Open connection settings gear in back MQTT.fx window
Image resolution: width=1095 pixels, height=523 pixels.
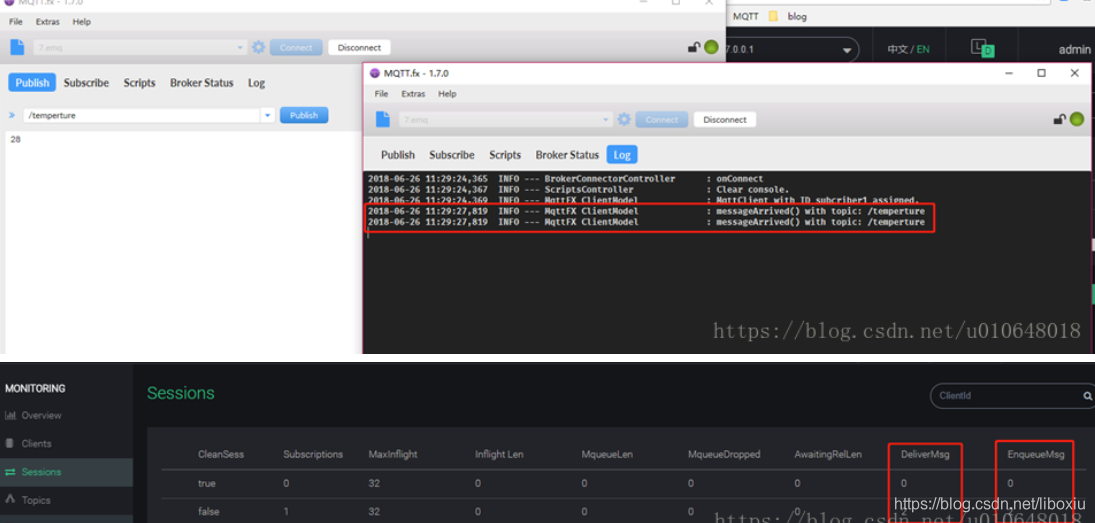click(258, 47)
